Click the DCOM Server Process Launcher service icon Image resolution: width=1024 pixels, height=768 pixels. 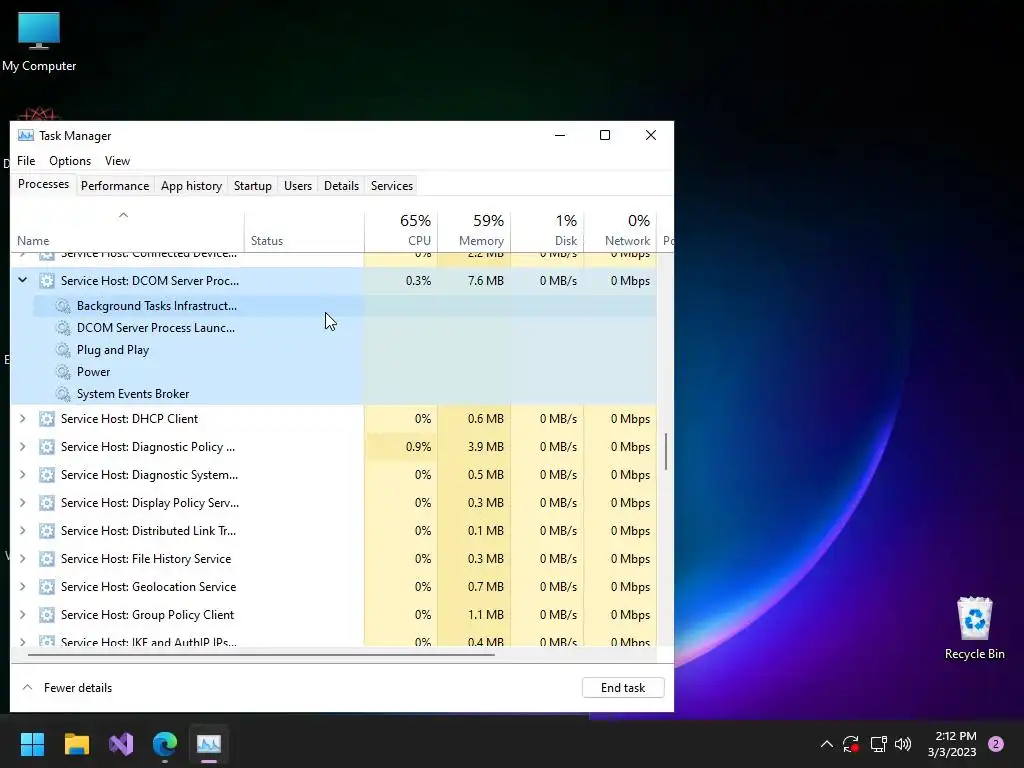point(63,328)
